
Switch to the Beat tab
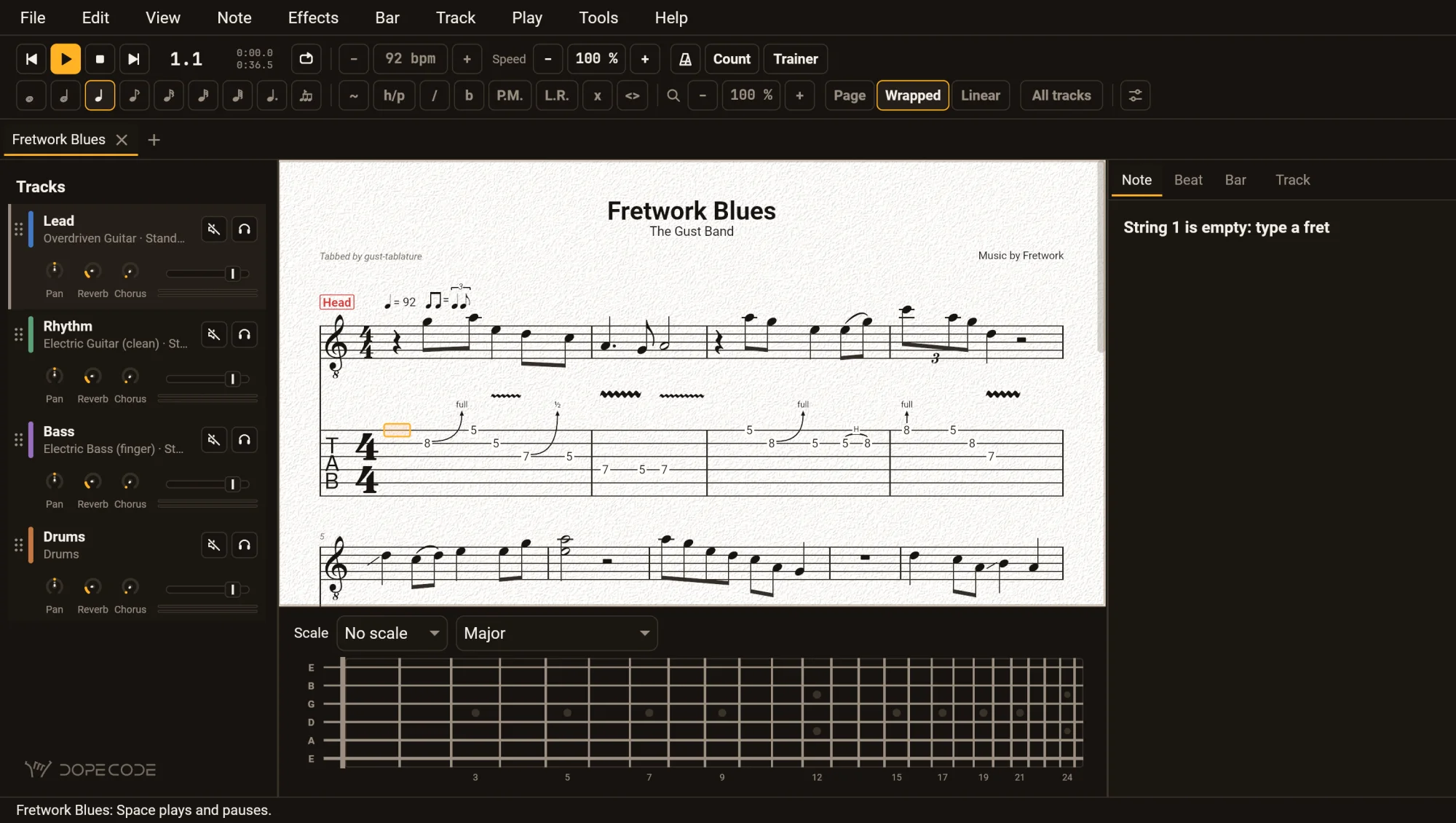1188,180
